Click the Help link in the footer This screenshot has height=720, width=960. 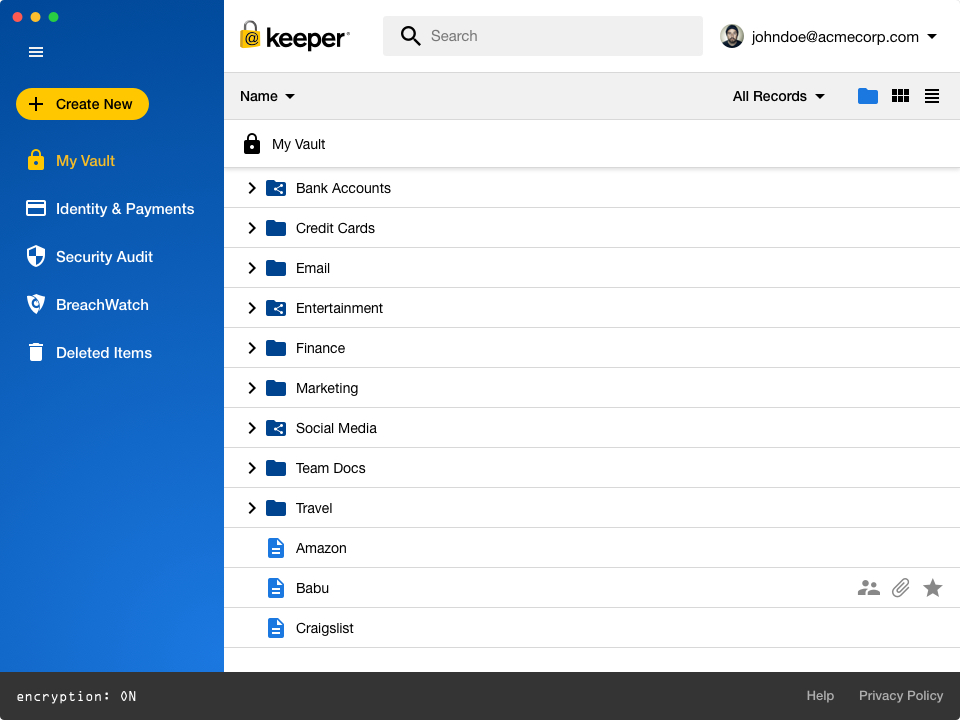coord(820,696)
